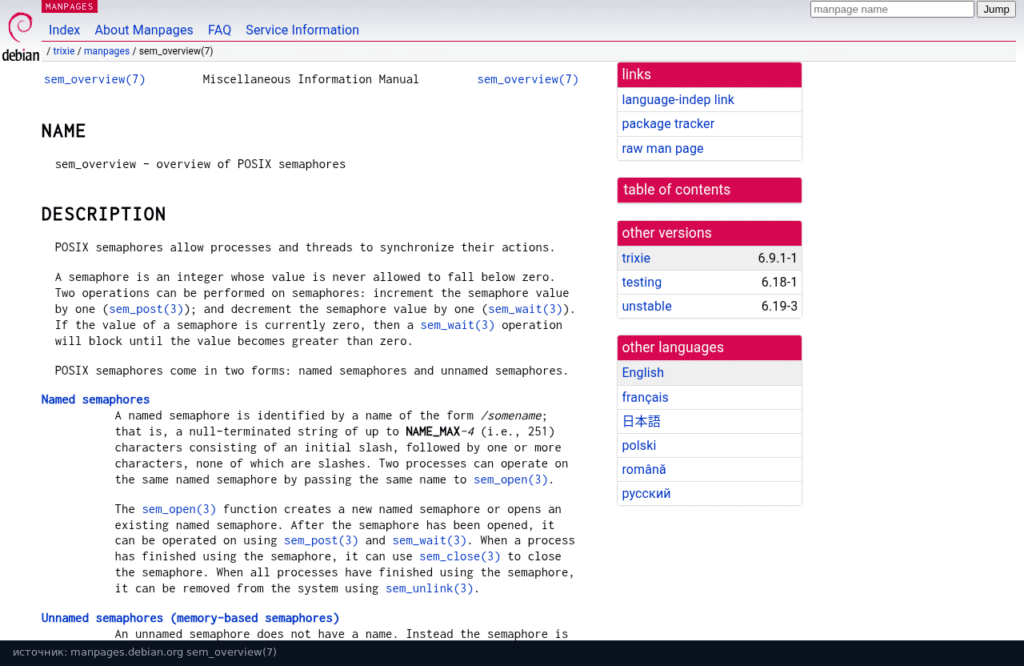Open the sem_open(3) link after 'same name to'
Image resolution: width=1024 pixels, height=666 pixels.
tap(511, 479)
